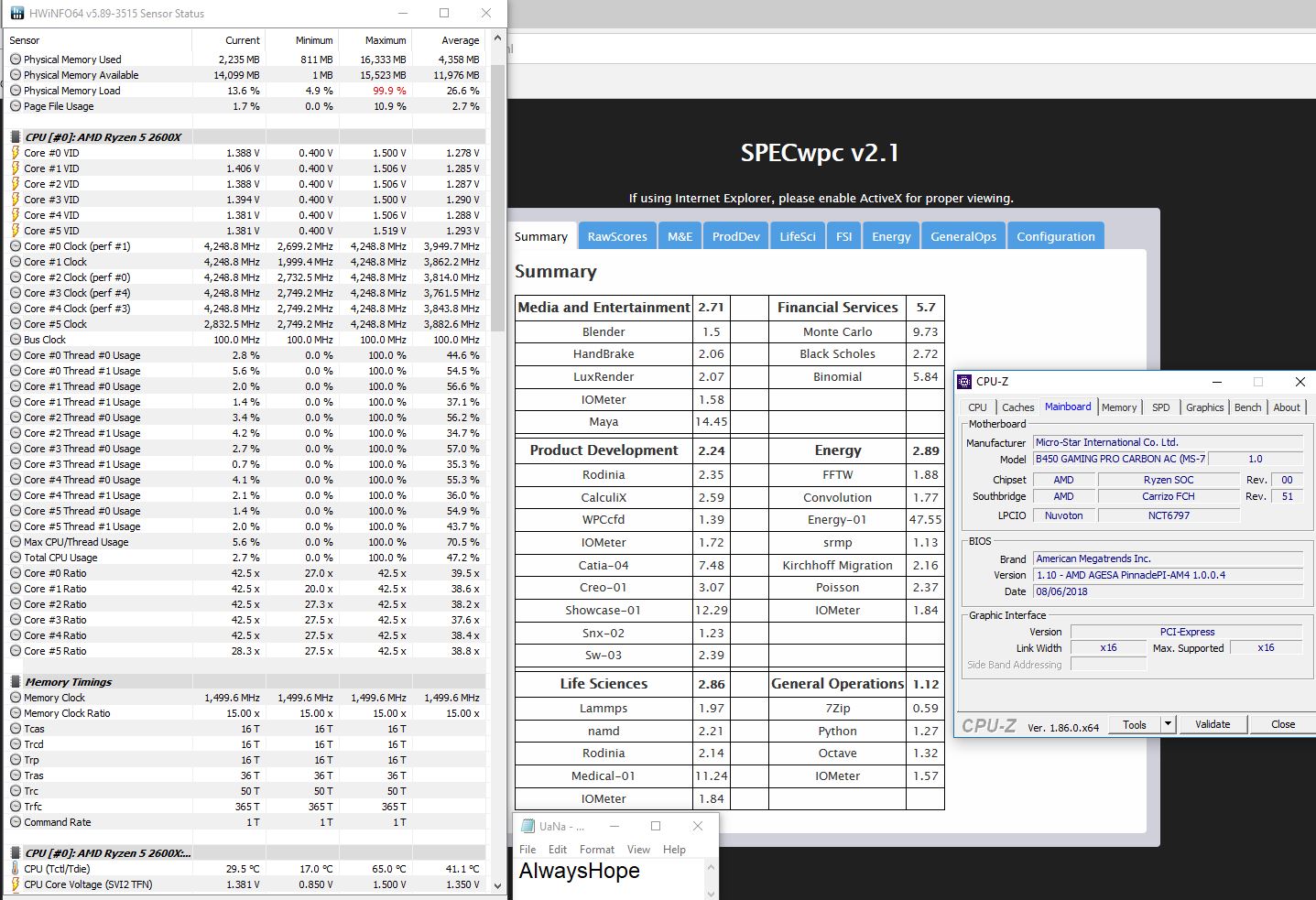Open the ProdDev tab
Viewport: 1316px width, 900px height.
[x=736, y=236]
